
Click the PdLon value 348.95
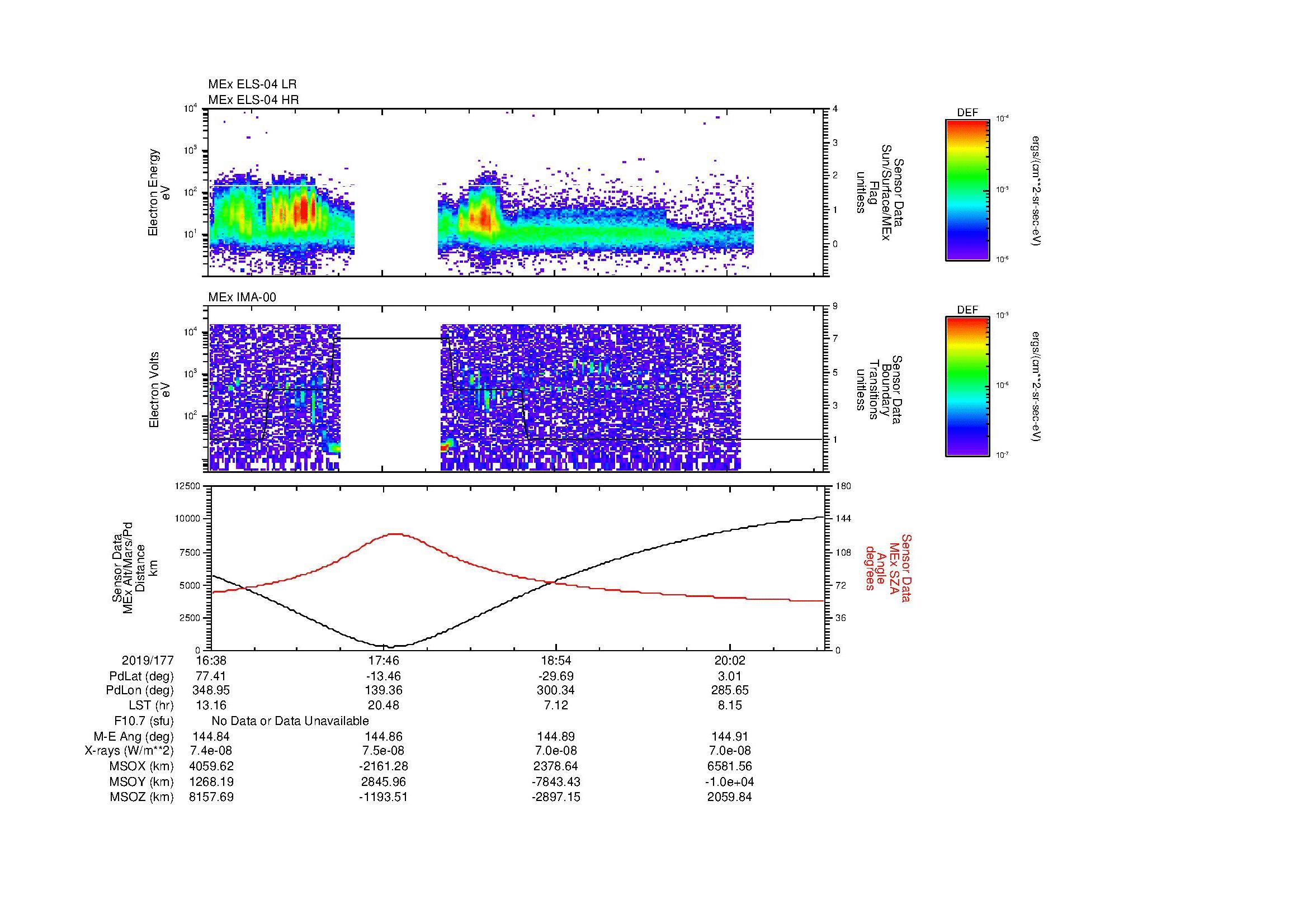(x=211, y=690)
